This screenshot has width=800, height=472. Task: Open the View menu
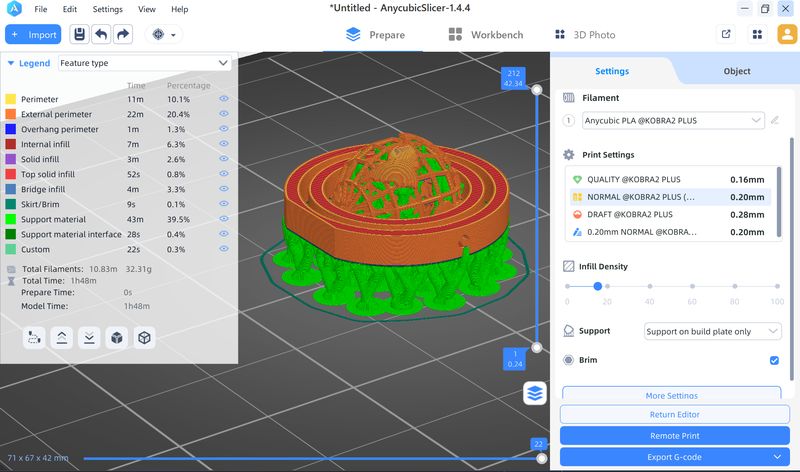coord(147,9)
